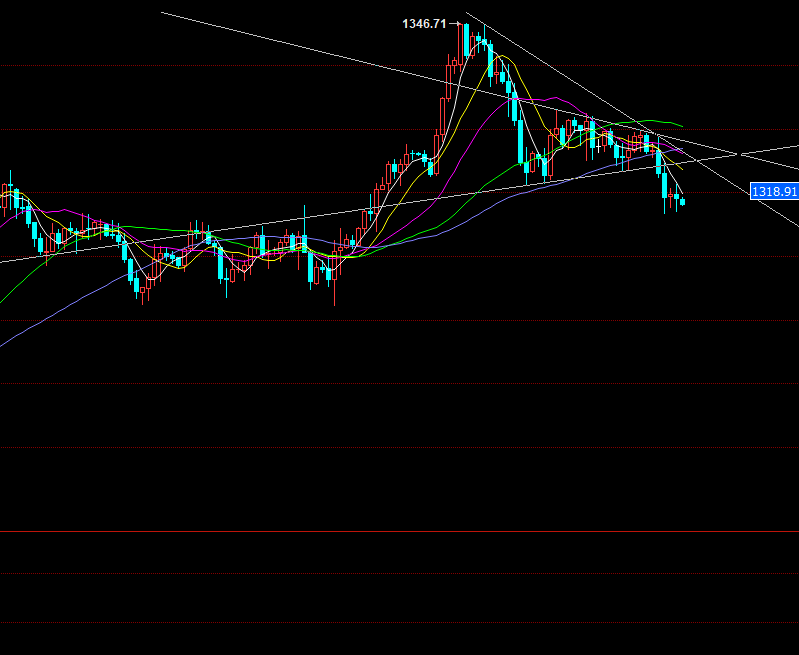Click the 1318.91 current price label
The width and height of the screenshot is (799, 655).
[x=774, y=191]
